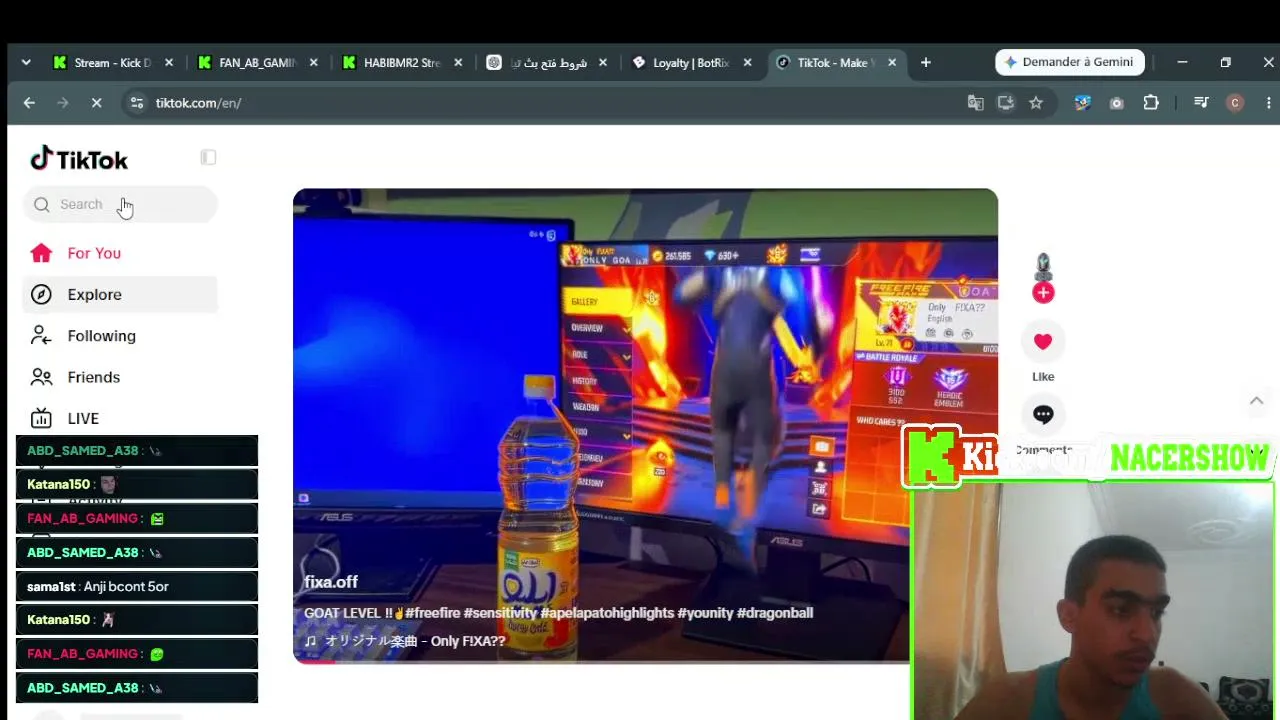Bookmark this page with the star icon

tap(1036, 103)
